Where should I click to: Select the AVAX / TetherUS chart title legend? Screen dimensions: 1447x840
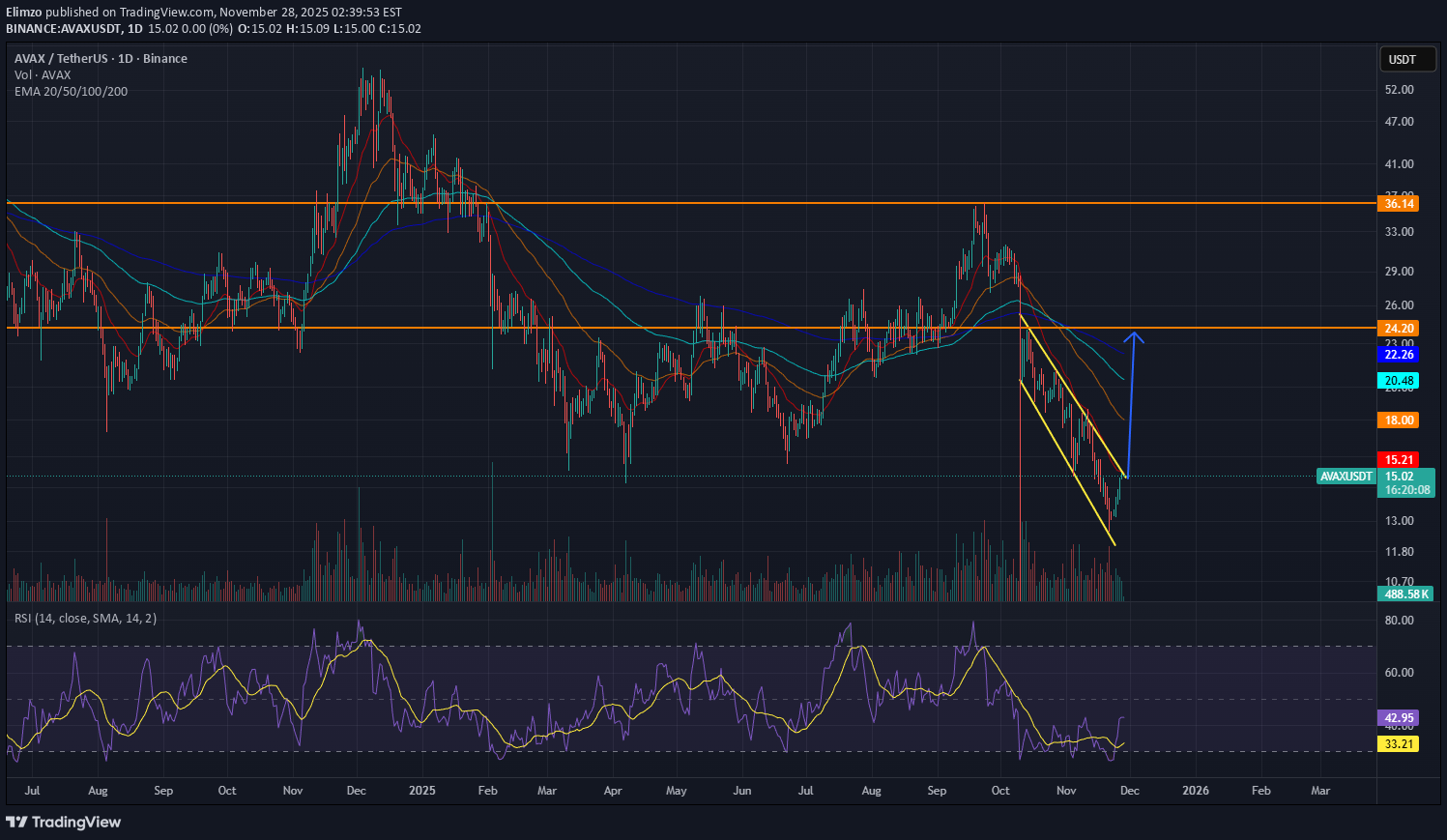[x=101, y=59]
